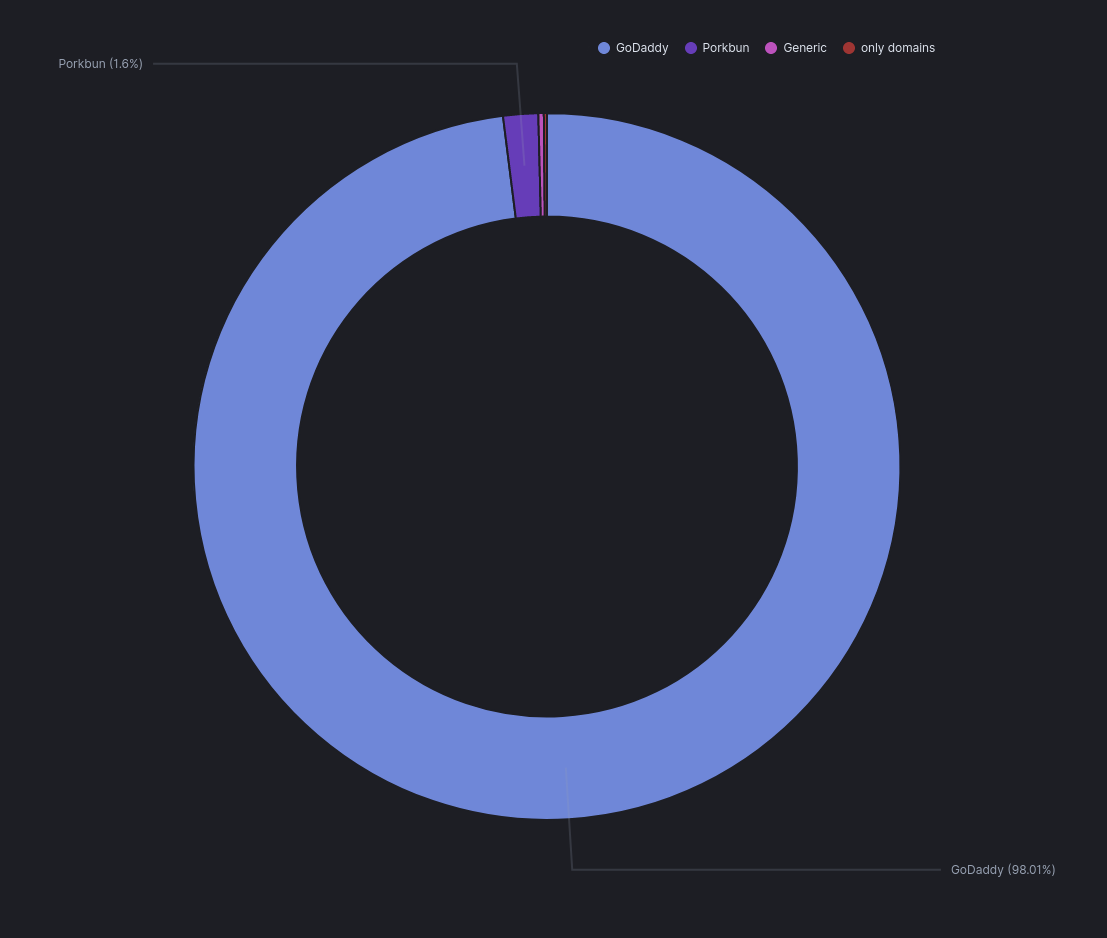Click the Porkbun slice where its leader line ends
Viewport: 1107px width, 938px height.
[524, 162]
